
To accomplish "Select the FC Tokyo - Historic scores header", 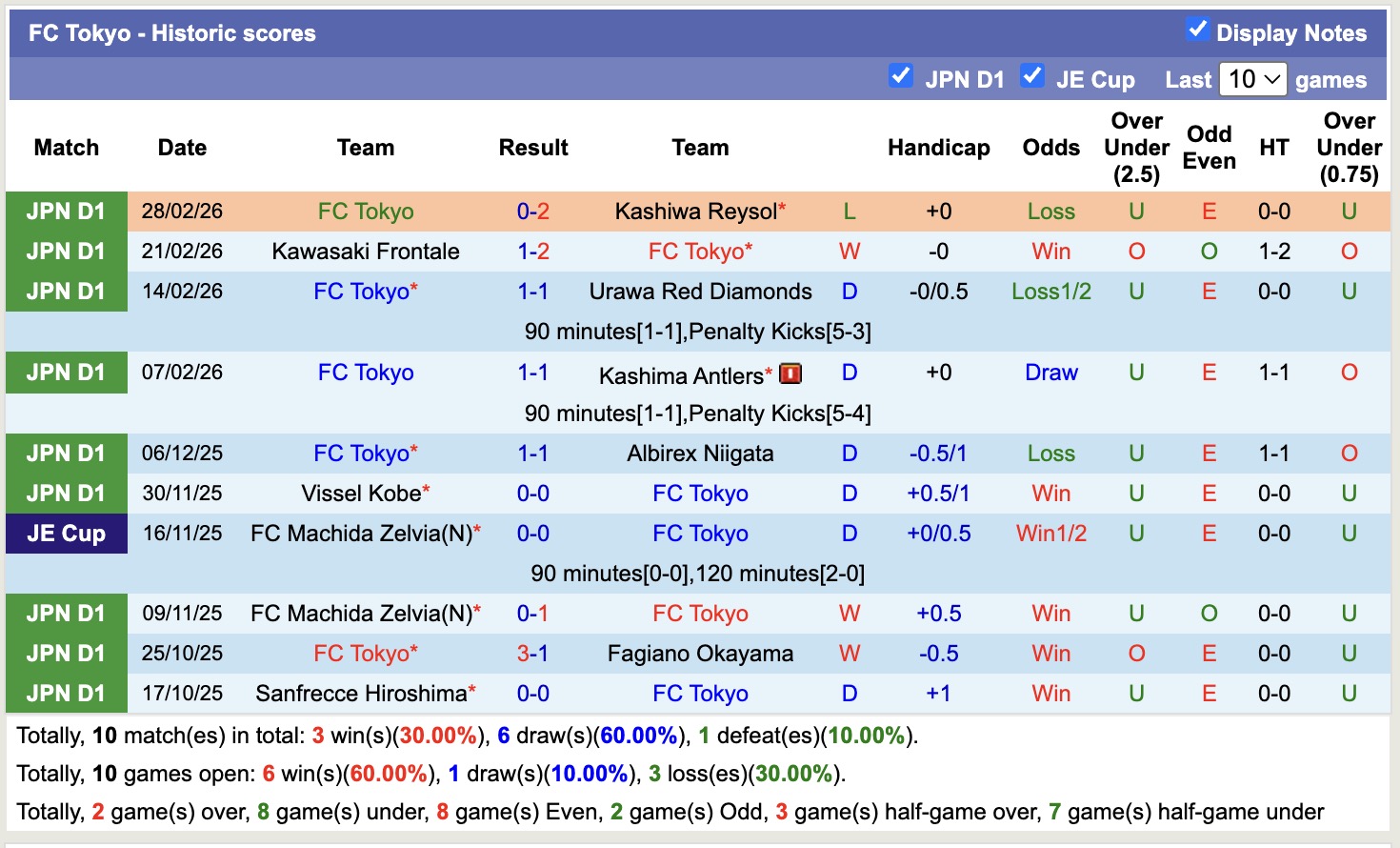I will [x=170, y=32].
